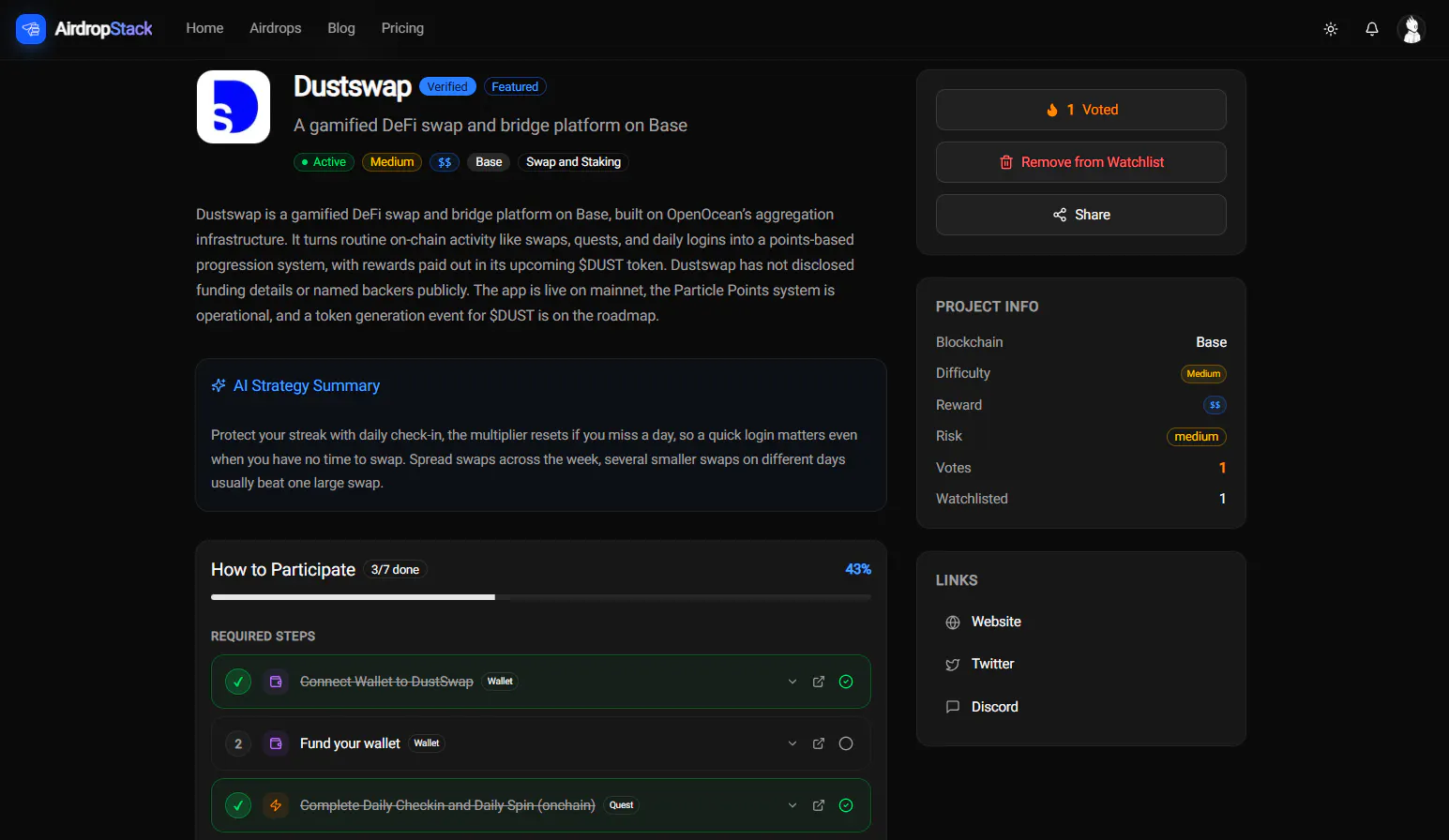
Task: Open the Dustswap Discord link
Action: click(994, 707)
